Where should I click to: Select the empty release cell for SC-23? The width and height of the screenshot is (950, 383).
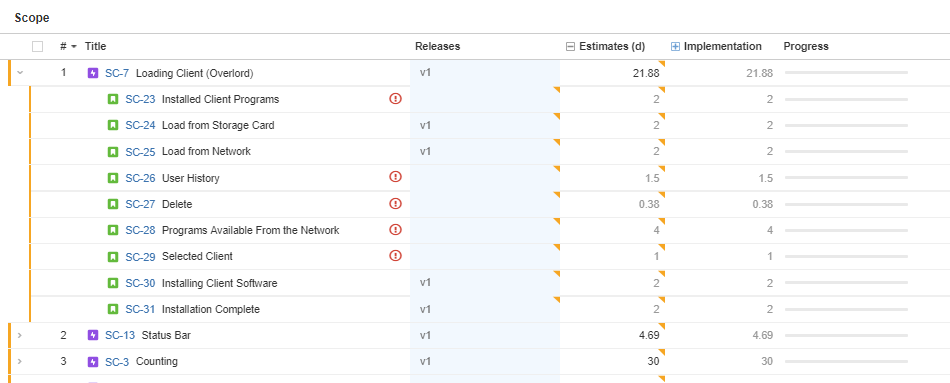tap(485, 99)
